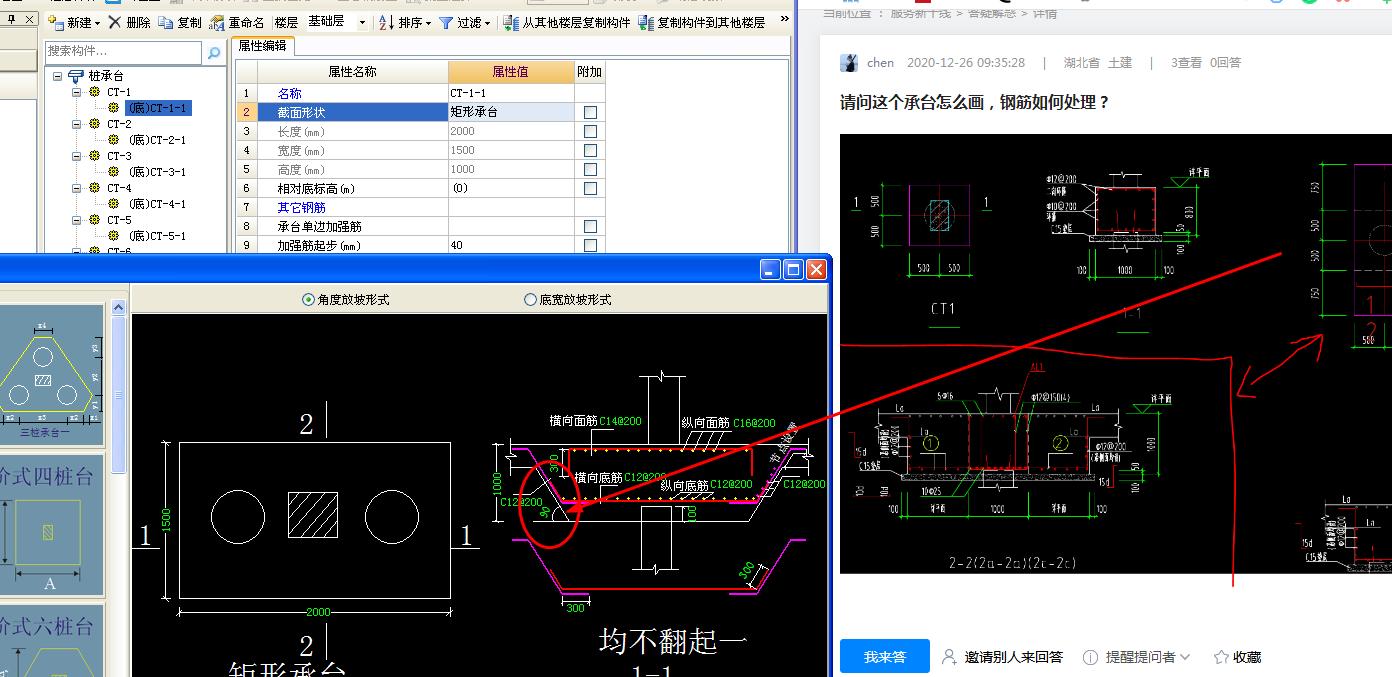Click scroll-up arrow of thumbnail list scrollbar
Image resolution: width=1392 pixels, height=677 pixels.
(x=118, y=307)
